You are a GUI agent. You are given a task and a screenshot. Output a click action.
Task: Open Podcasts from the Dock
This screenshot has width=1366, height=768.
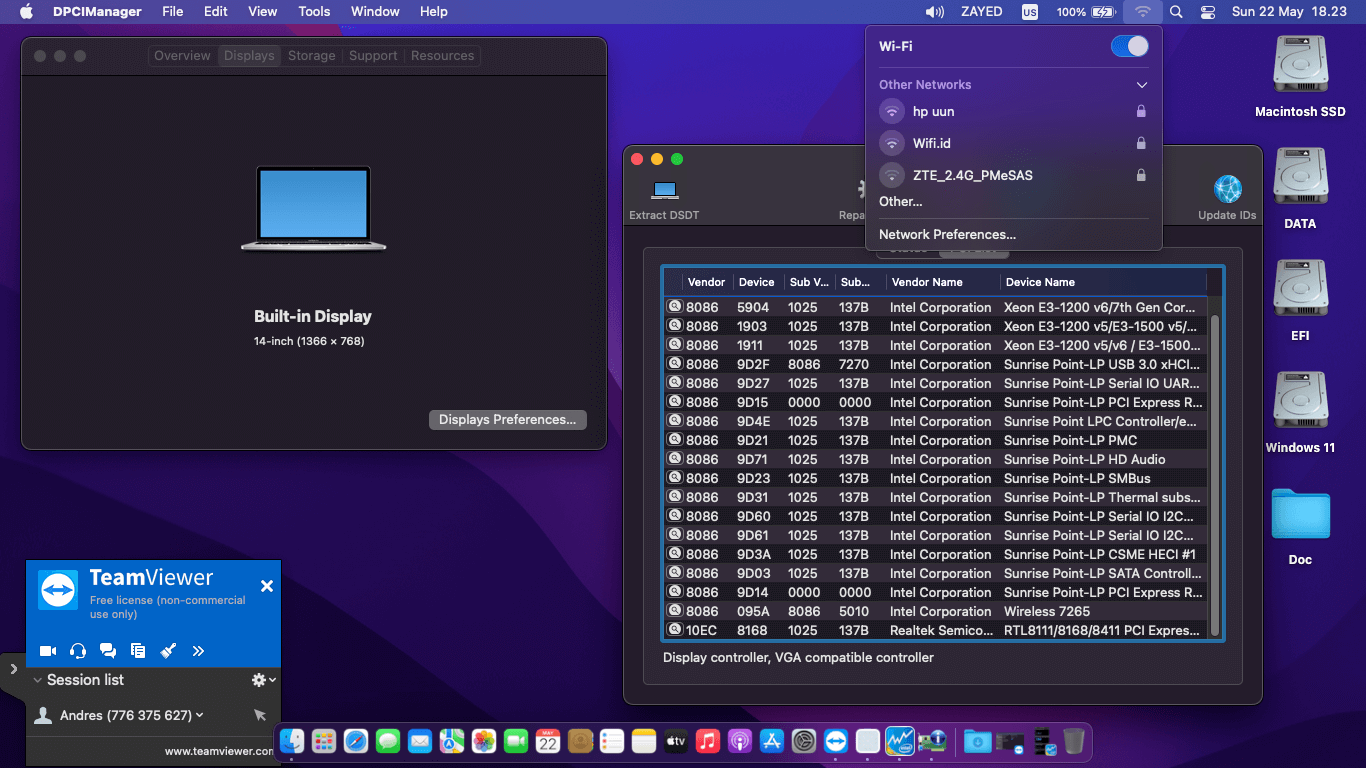coord(740,741)
